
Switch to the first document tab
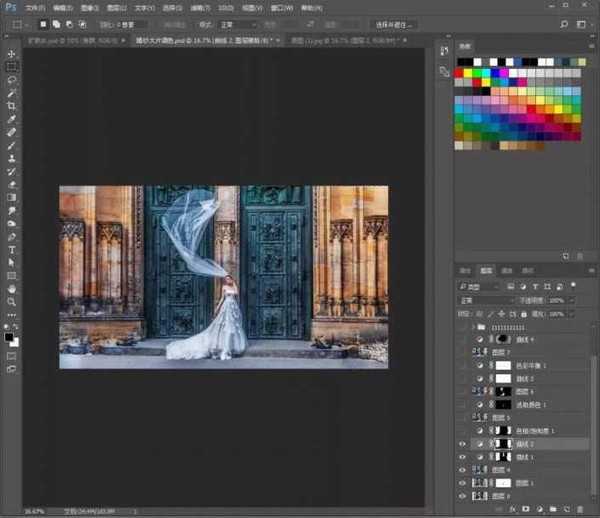click(75, 41)
